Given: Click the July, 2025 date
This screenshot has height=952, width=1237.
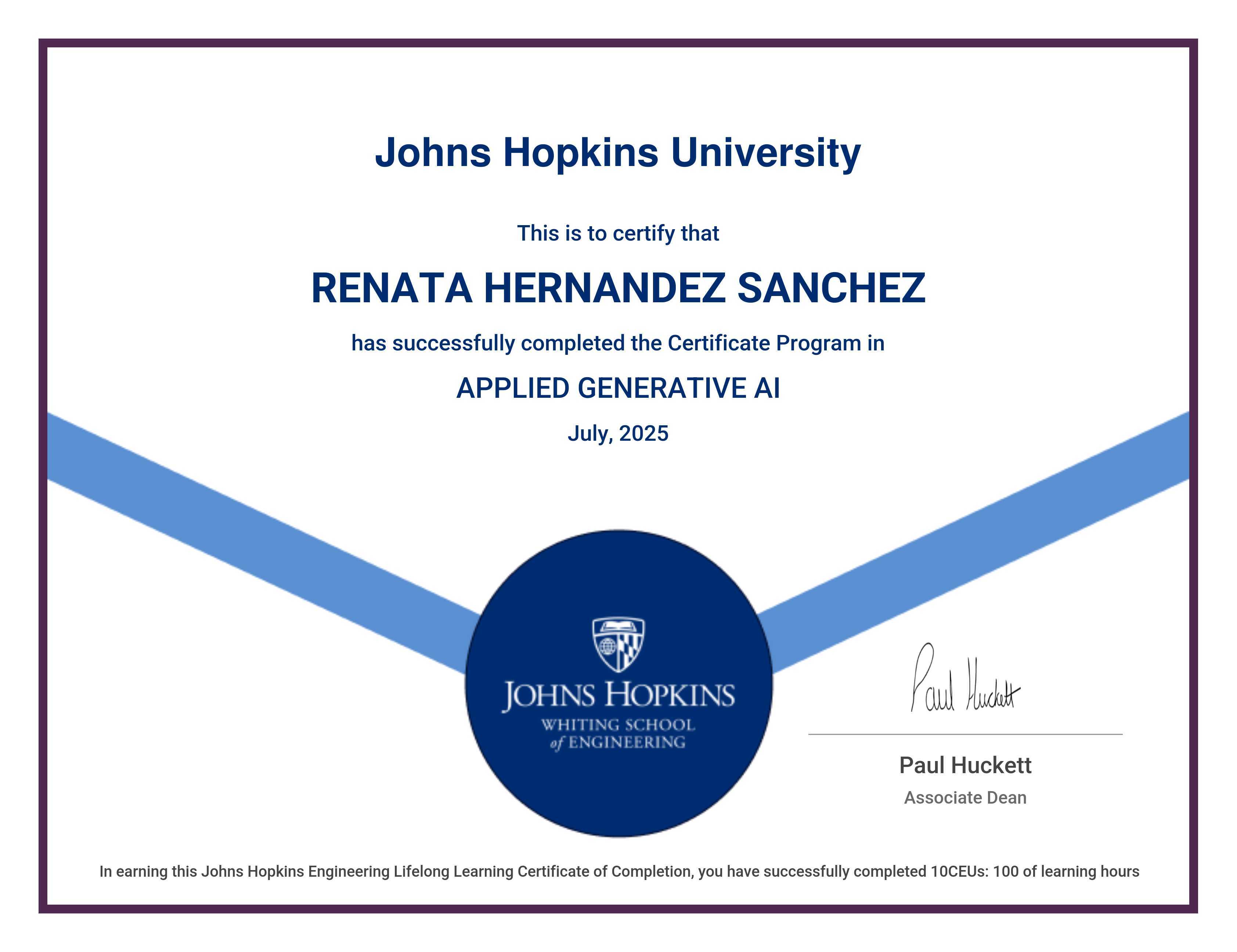Looking at the screenshot, I should 618,433.
